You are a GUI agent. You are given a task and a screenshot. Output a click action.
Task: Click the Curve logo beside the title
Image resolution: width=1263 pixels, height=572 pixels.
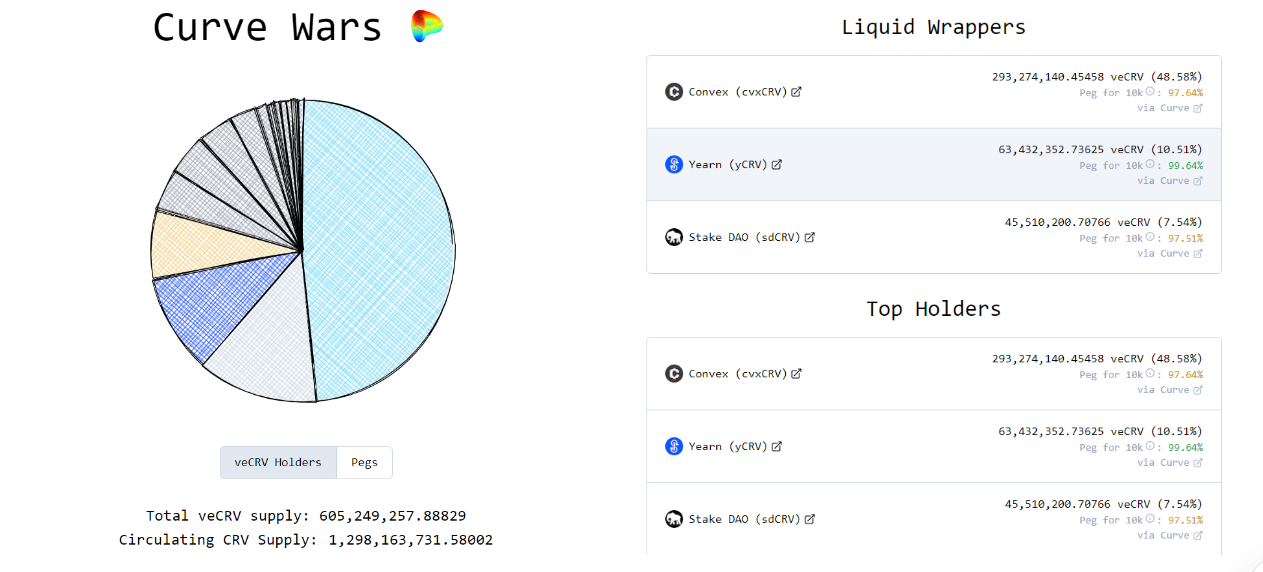(x=427, y=27)
